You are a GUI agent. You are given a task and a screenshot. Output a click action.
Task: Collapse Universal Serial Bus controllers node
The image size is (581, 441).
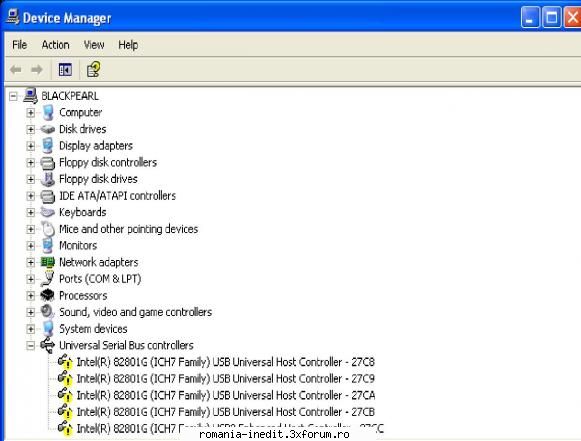[30, 346]
